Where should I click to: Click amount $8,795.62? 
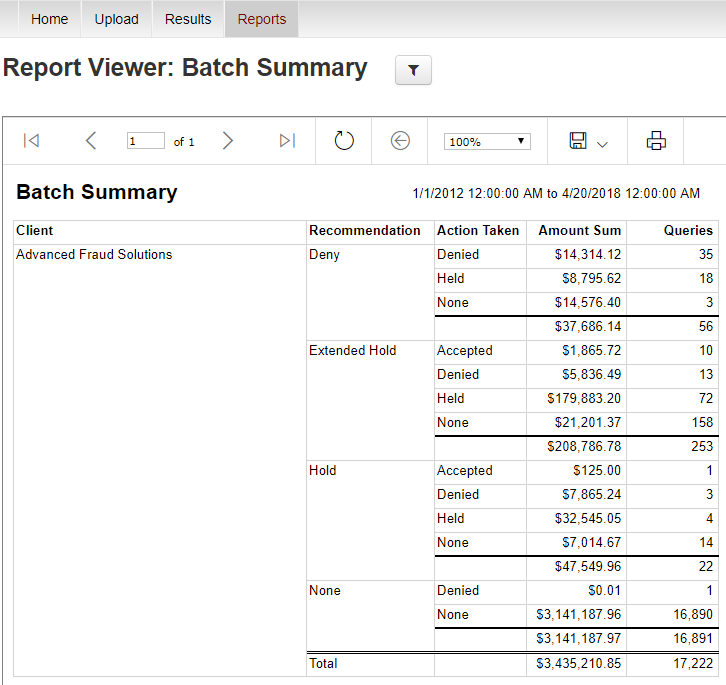pyautogui.click(x=591, y=278)
